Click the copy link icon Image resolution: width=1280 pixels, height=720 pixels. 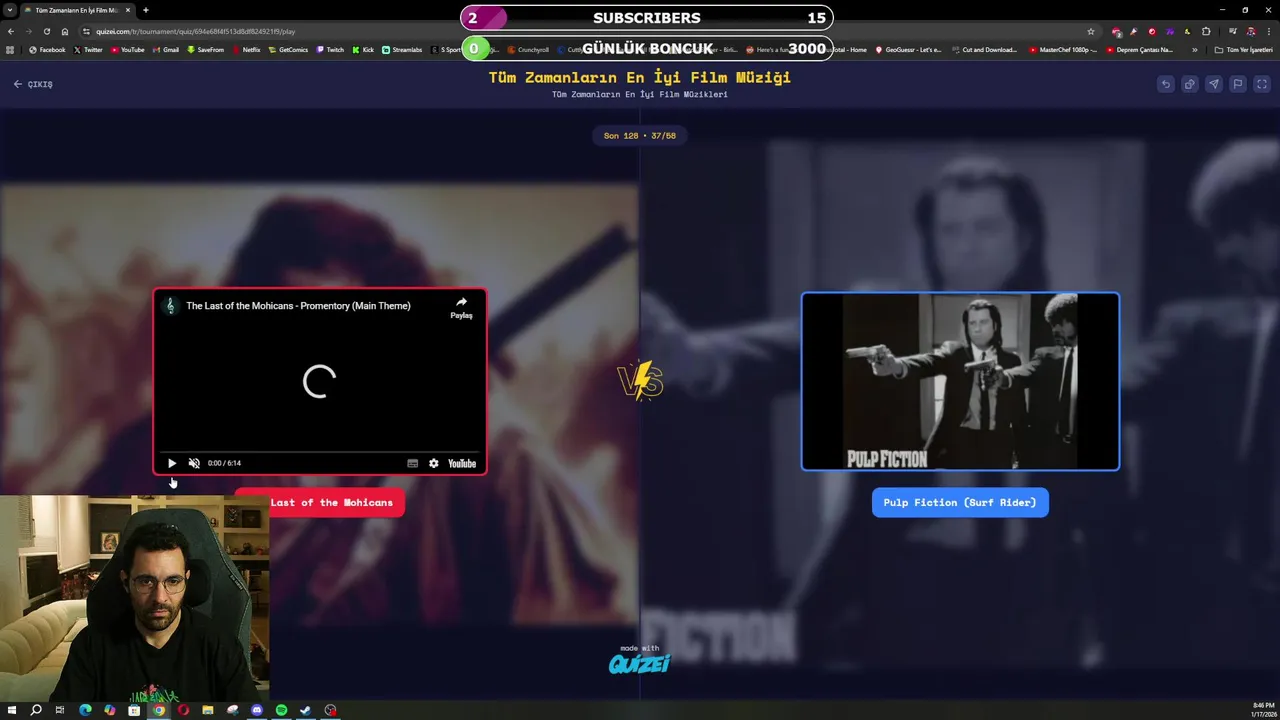1189,84
